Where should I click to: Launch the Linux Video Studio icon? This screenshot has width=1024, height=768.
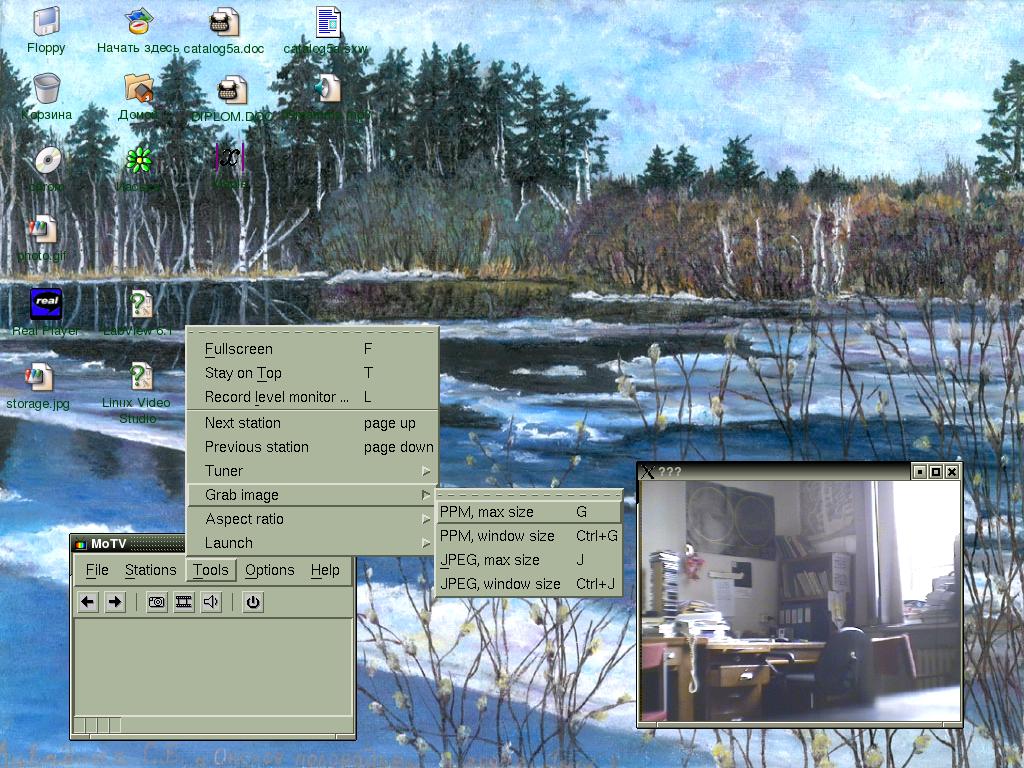(140, 377)
